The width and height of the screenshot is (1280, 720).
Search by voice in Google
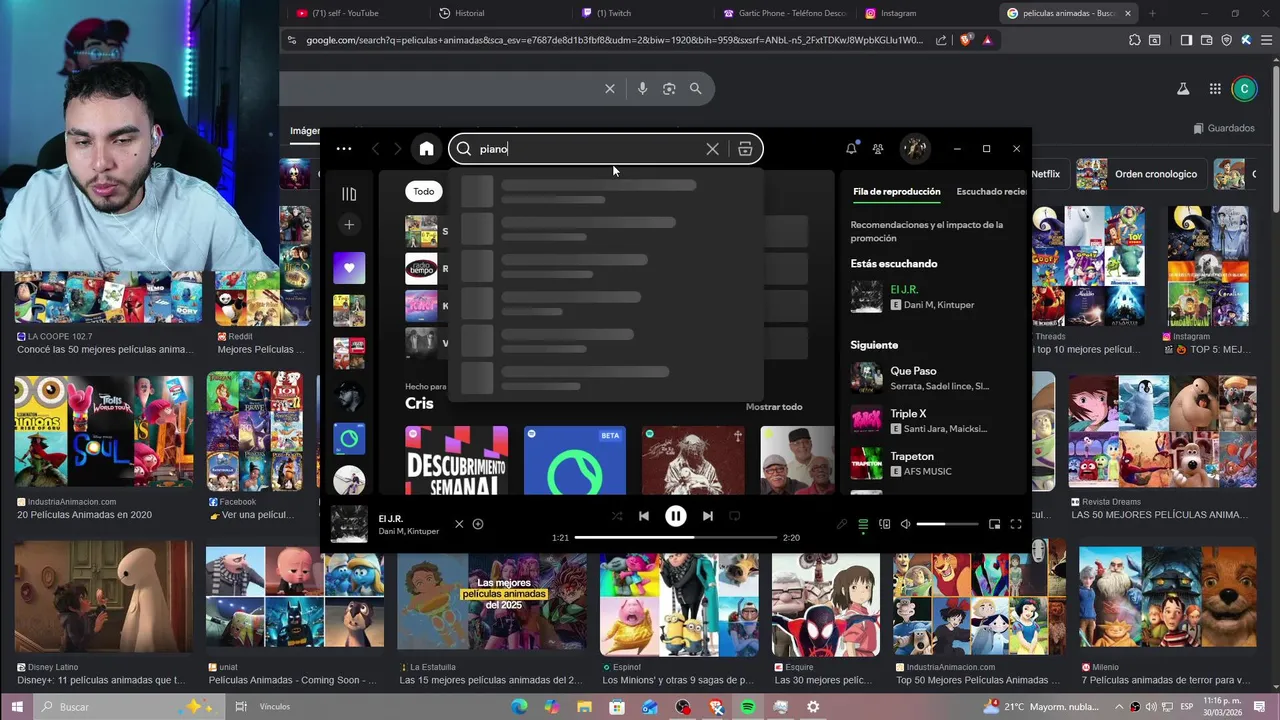click(642, 89)
